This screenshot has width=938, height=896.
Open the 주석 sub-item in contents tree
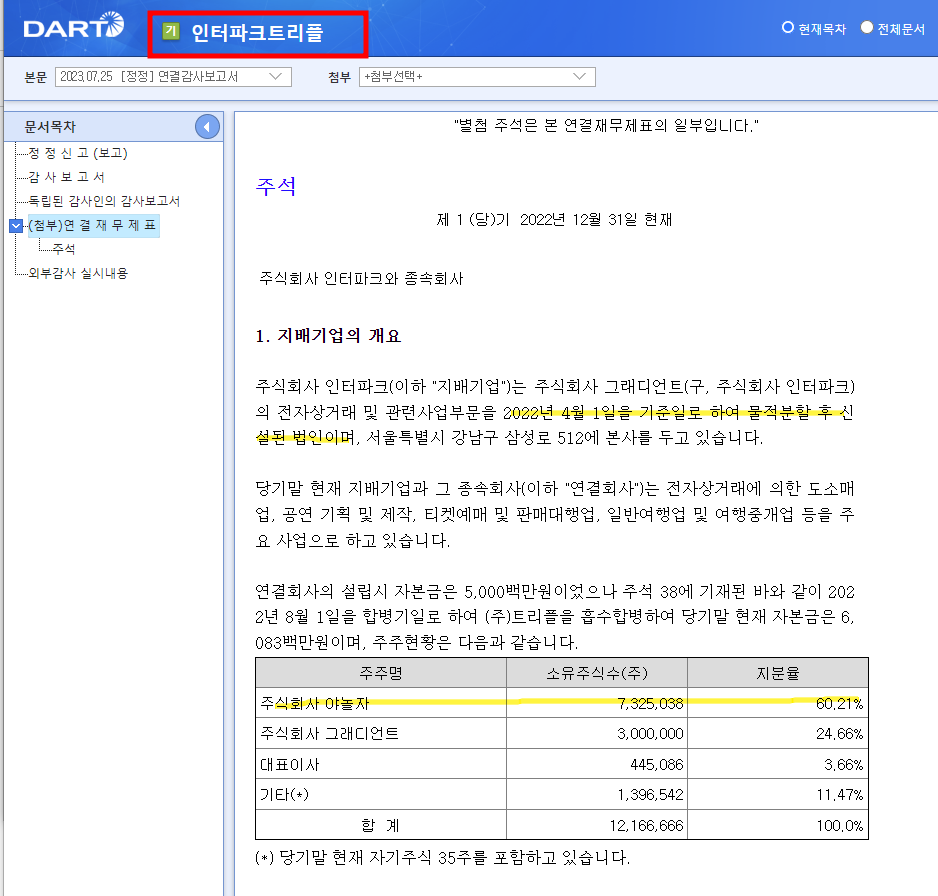coord(63,249)
